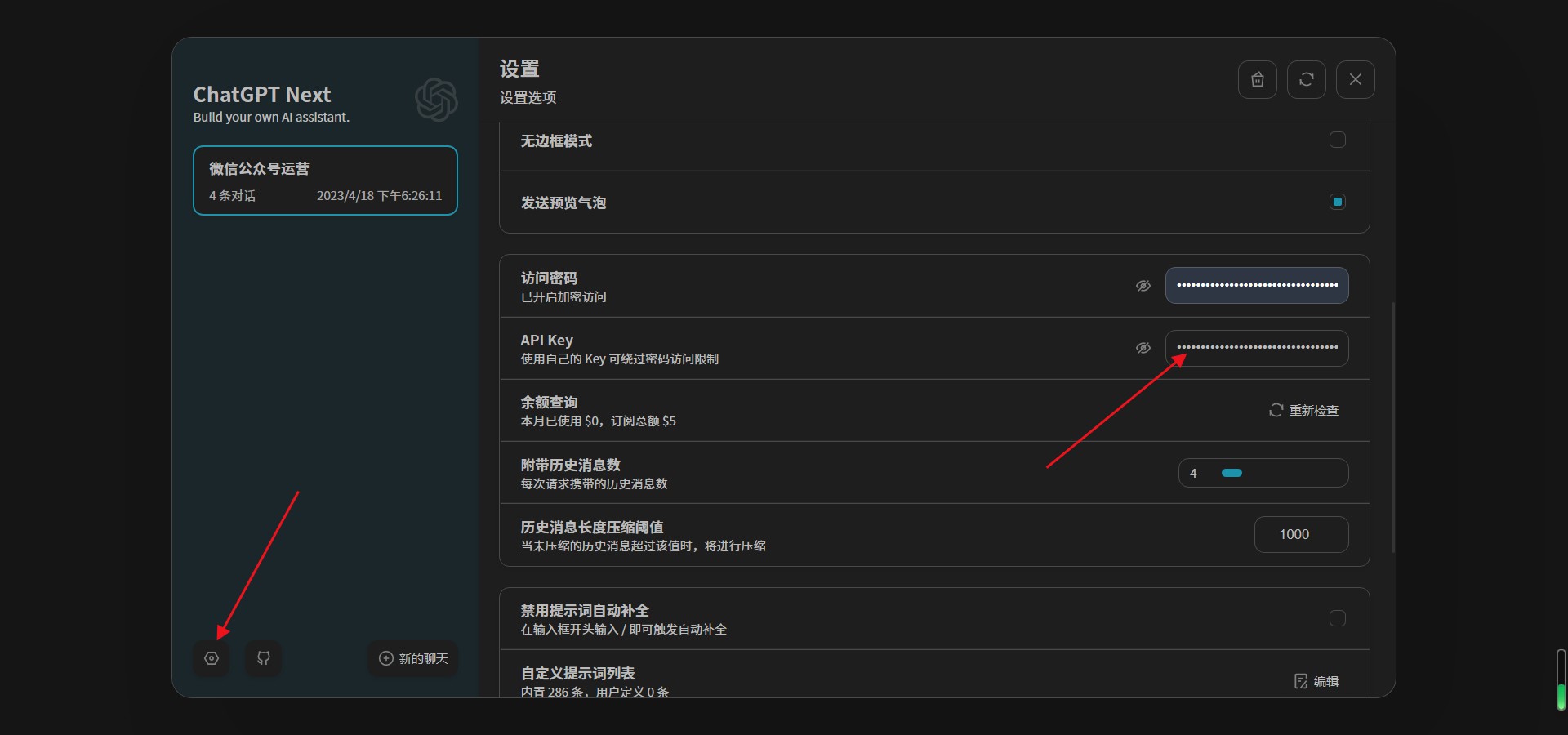Click the ChatGPT logo in the sidebar
Screen dimensions: 1568x735
[x=436, y=100]
